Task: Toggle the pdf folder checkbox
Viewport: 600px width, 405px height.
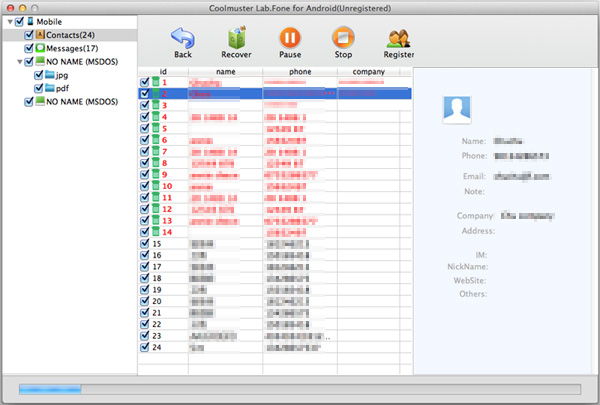Action: [38, 88]
